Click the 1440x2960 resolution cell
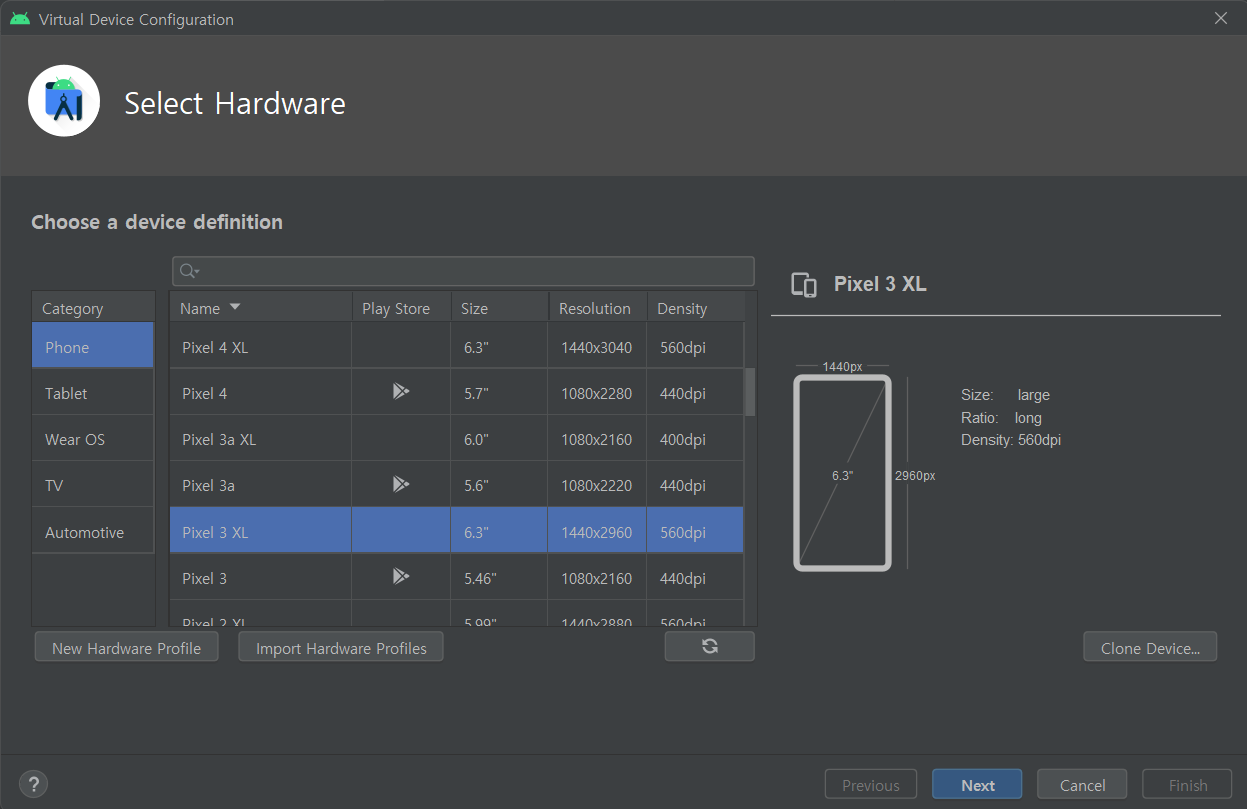Screen dimensions: 1247x809 (597, 532)
